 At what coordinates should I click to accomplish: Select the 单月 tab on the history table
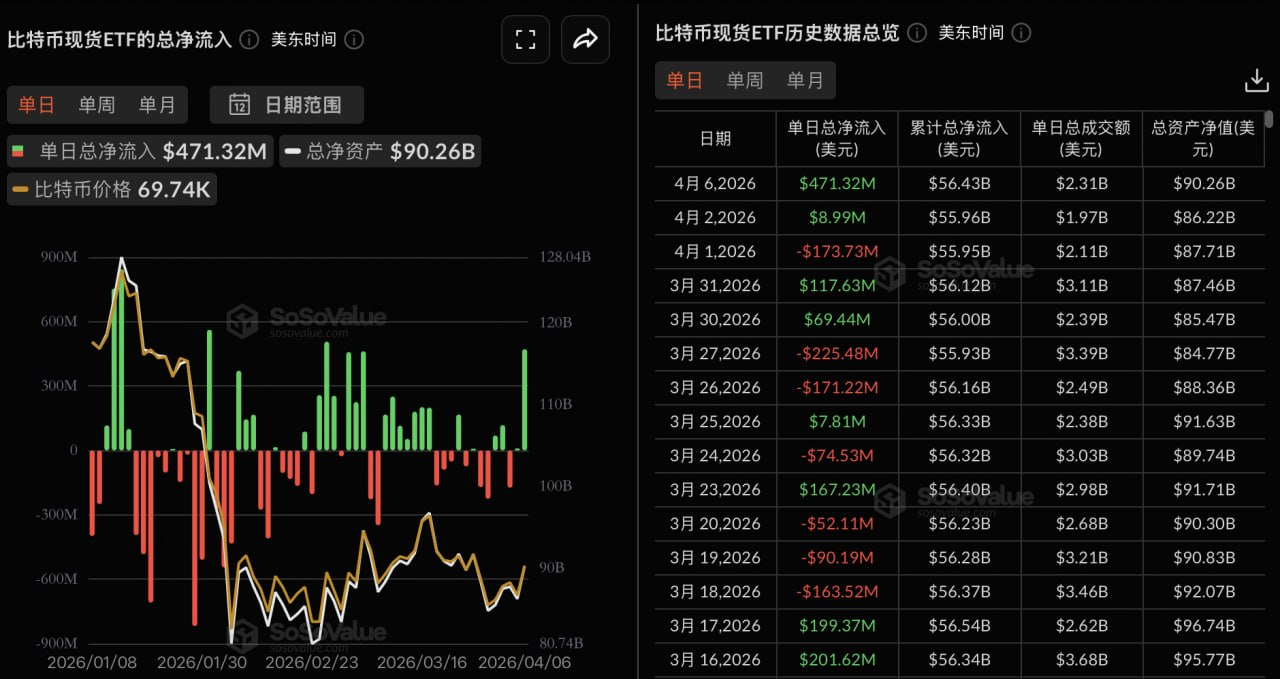(x=805, y=80)
